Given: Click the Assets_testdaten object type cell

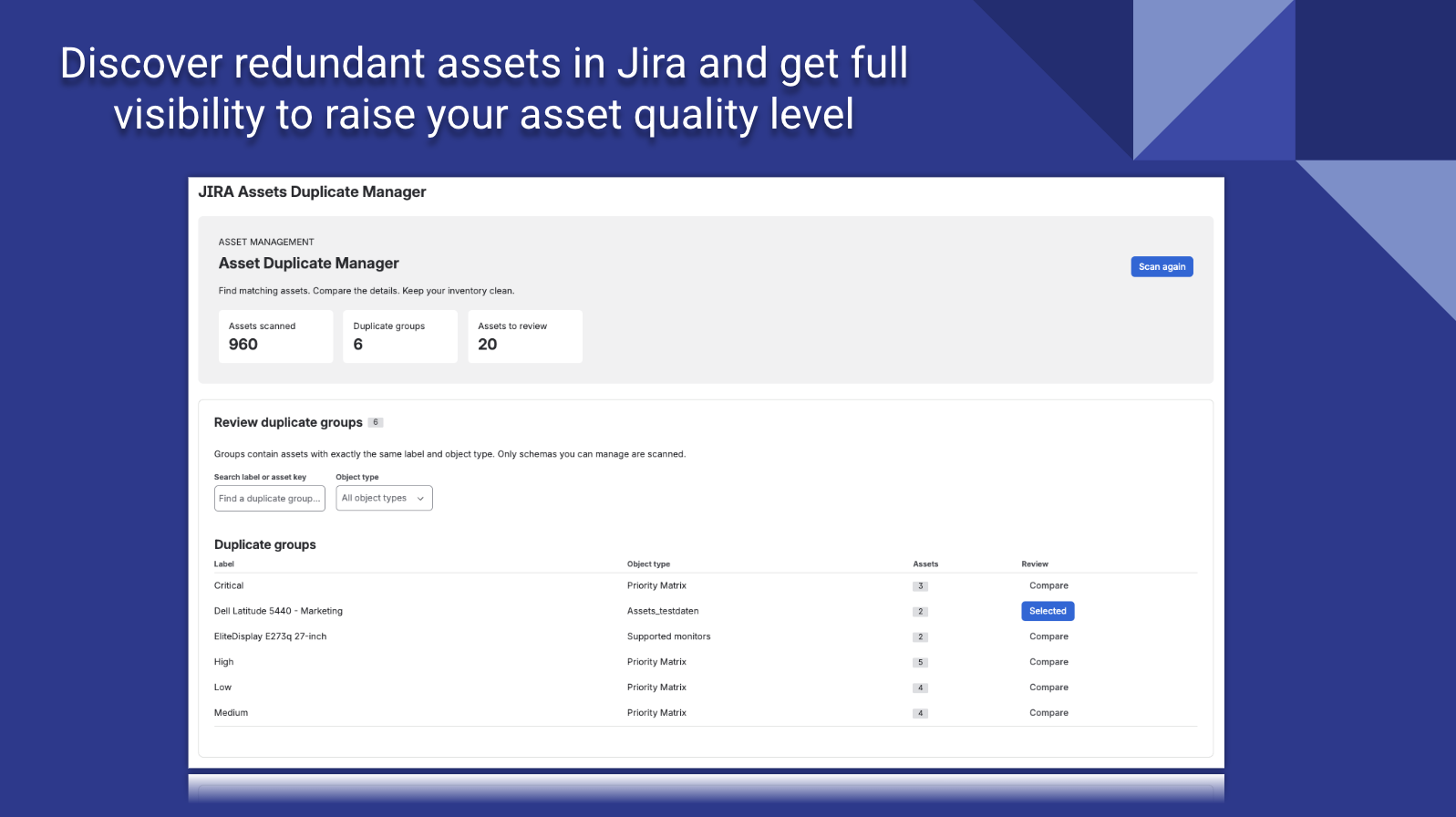Looking at the screenshot, I should pos(663,611).
